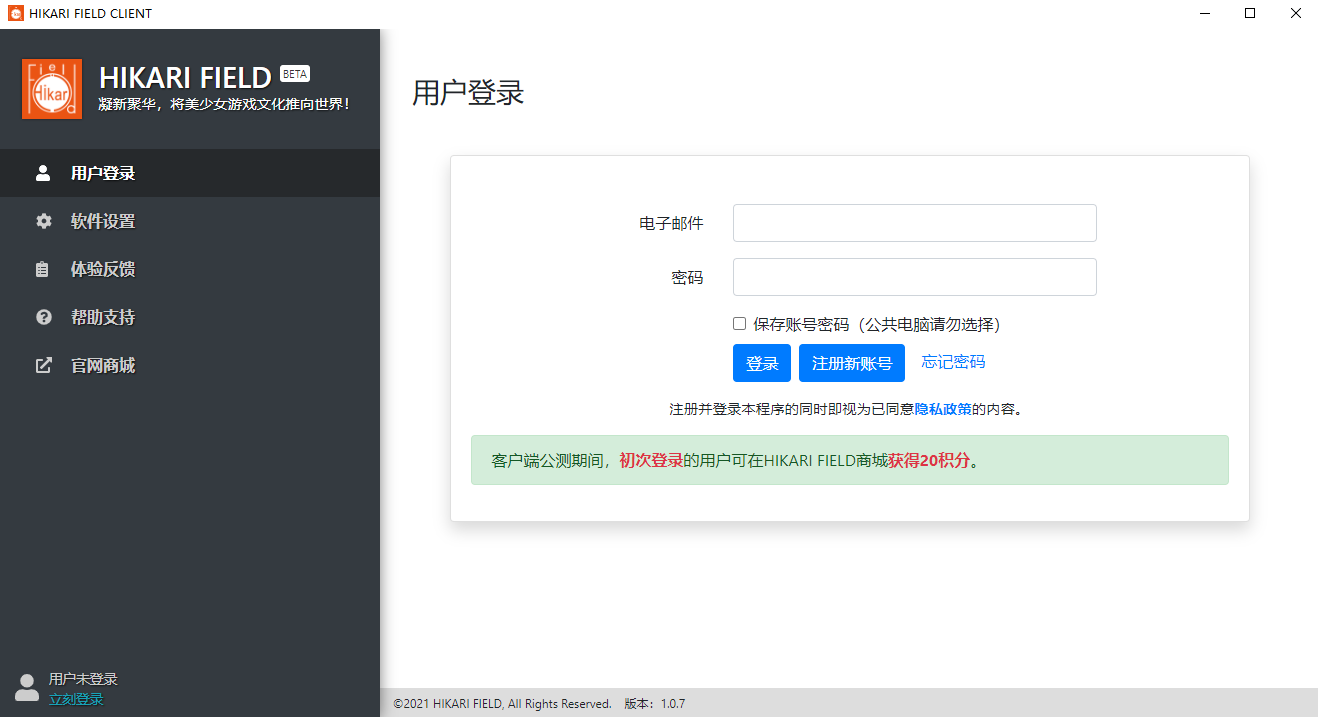Viewport: 1318px width, 717px height.
Task: Click the gear icon beside 软件设置
Action: pyautogui.click(x=43, y=221)
